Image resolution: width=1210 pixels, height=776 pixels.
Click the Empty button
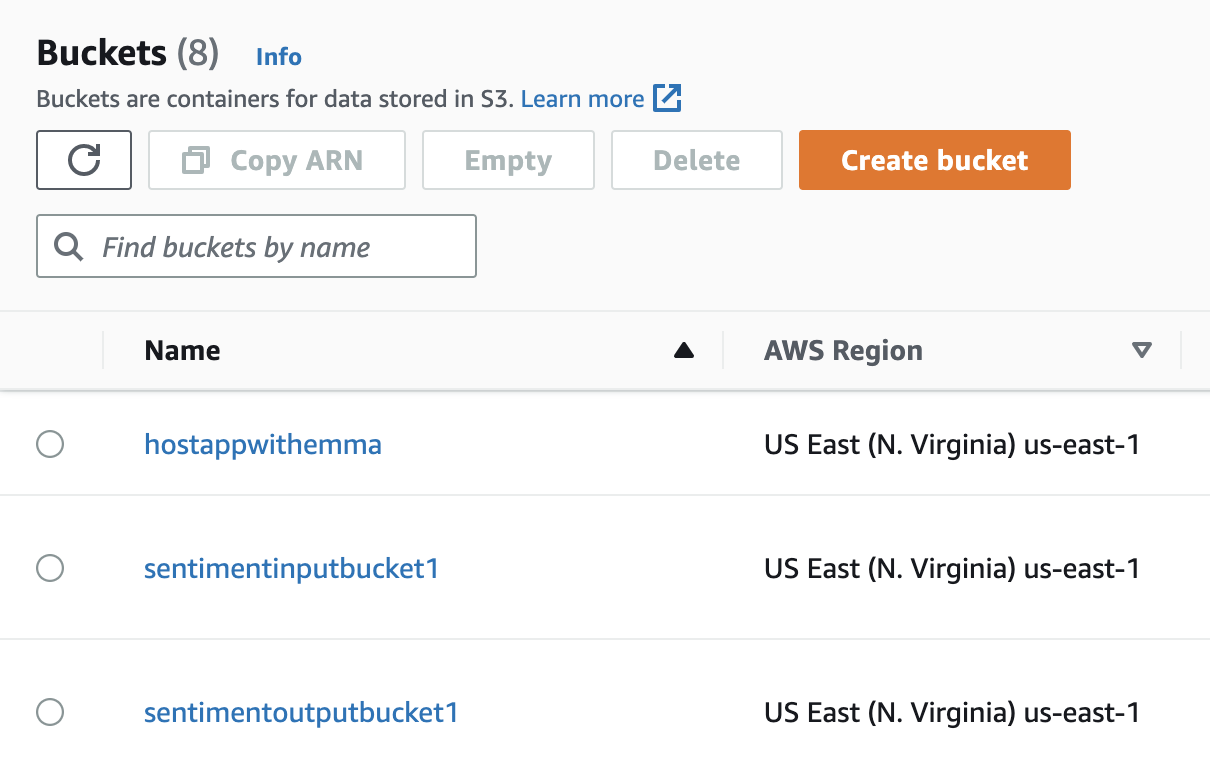(x=508, y=160)
